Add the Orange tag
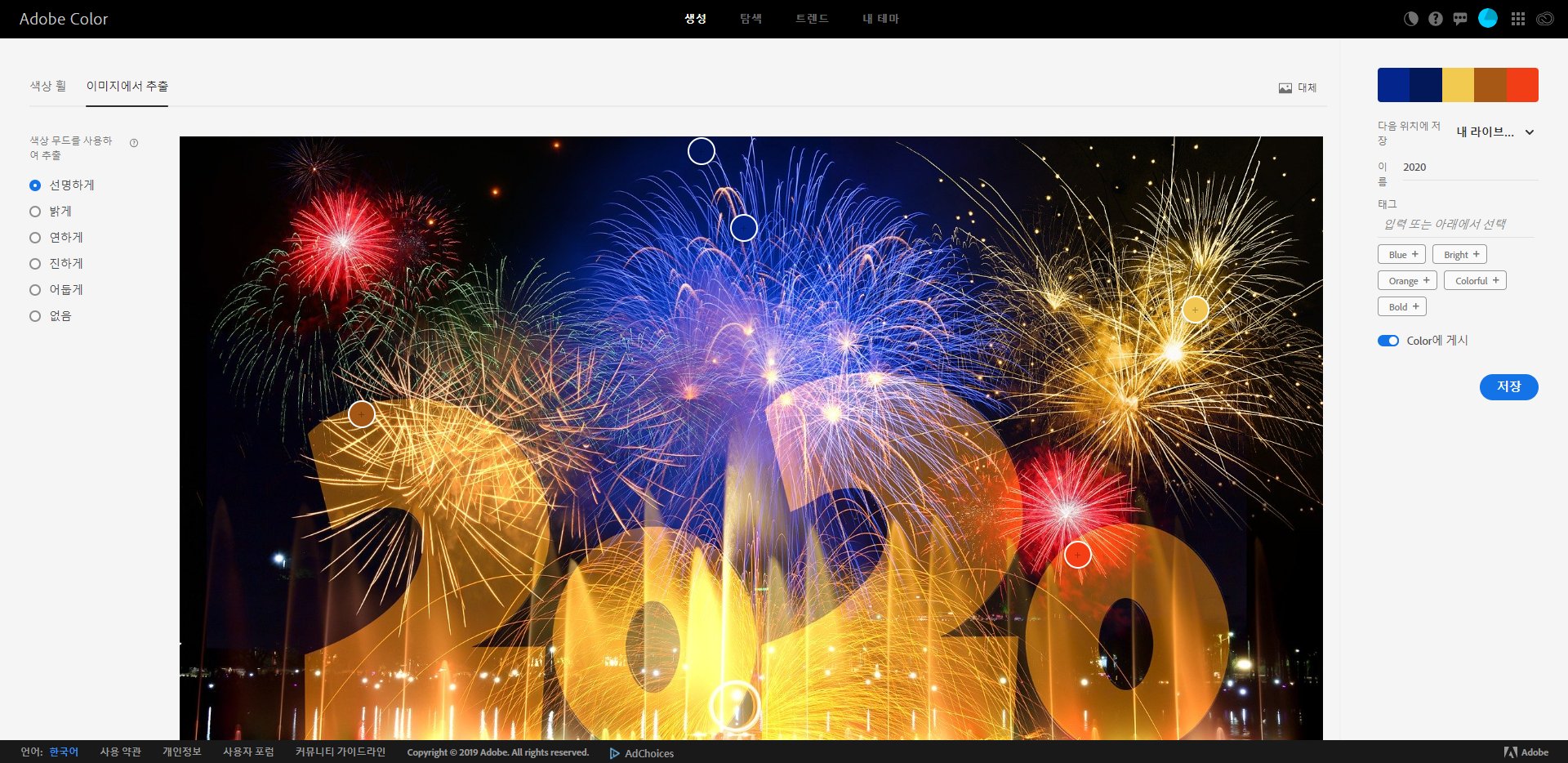This screenshot has height=763, width=1568. coord(1407,280)
